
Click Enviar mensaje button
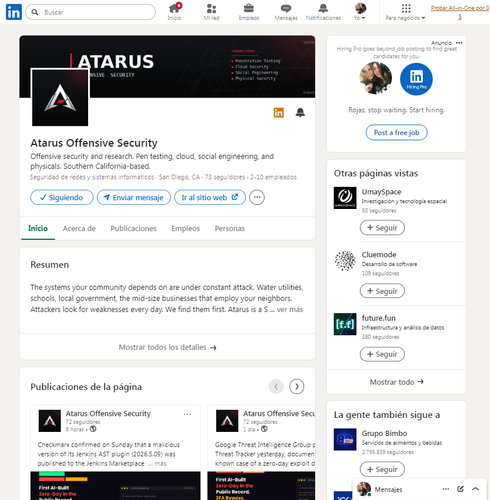134,197
